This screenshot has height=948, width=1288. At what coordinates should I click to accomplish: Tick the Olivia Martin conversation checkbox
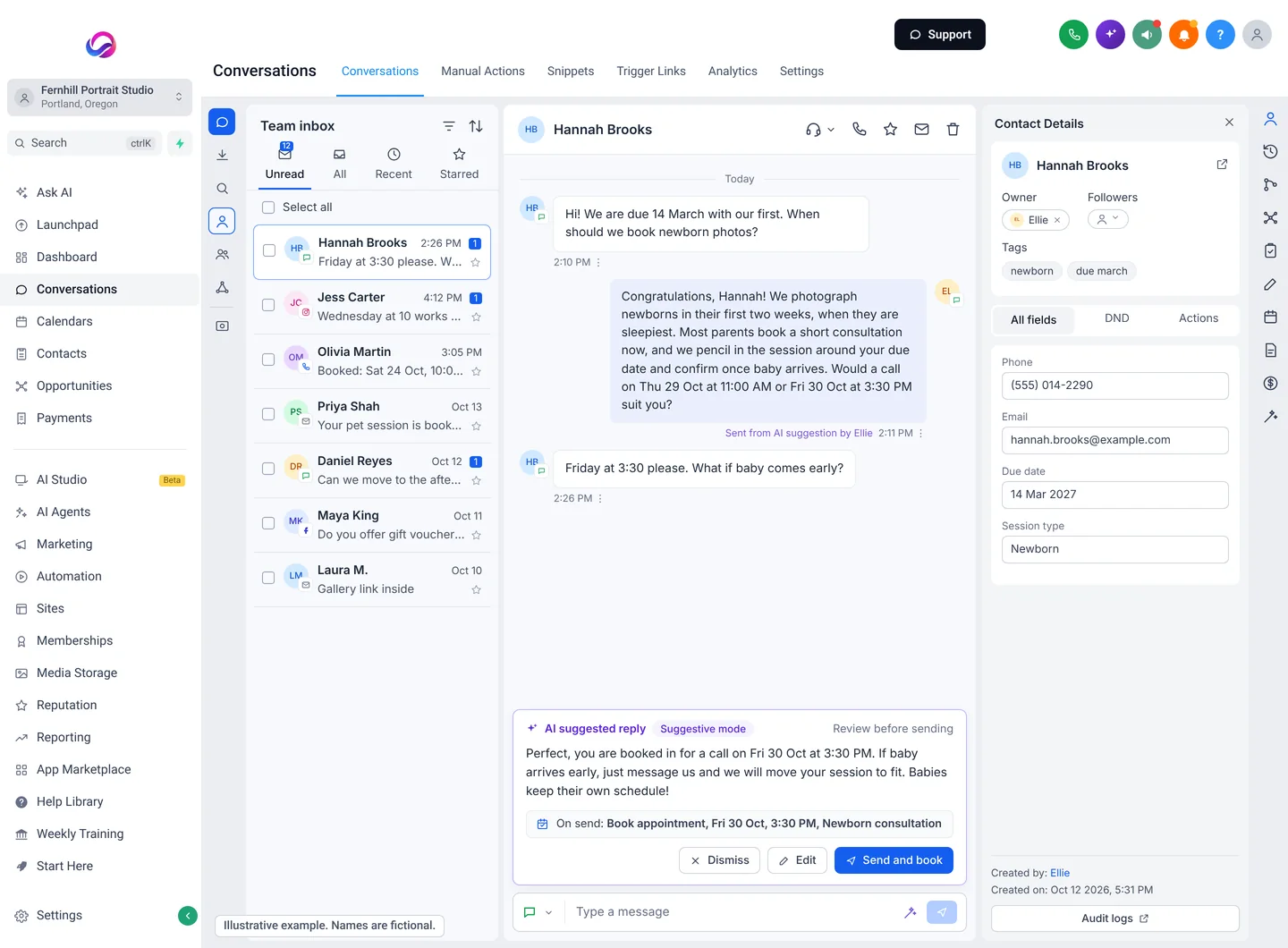[268, 360]
